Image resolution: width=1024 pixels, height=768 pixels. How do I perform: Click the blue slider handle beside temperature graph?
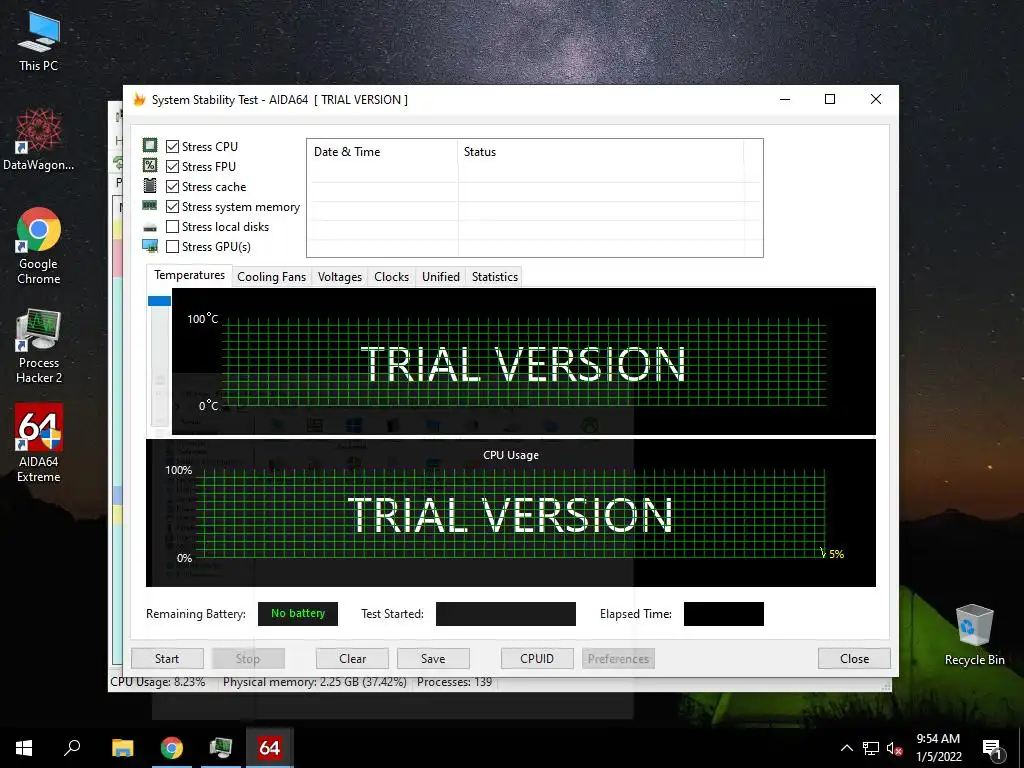(x=159, y=301)
